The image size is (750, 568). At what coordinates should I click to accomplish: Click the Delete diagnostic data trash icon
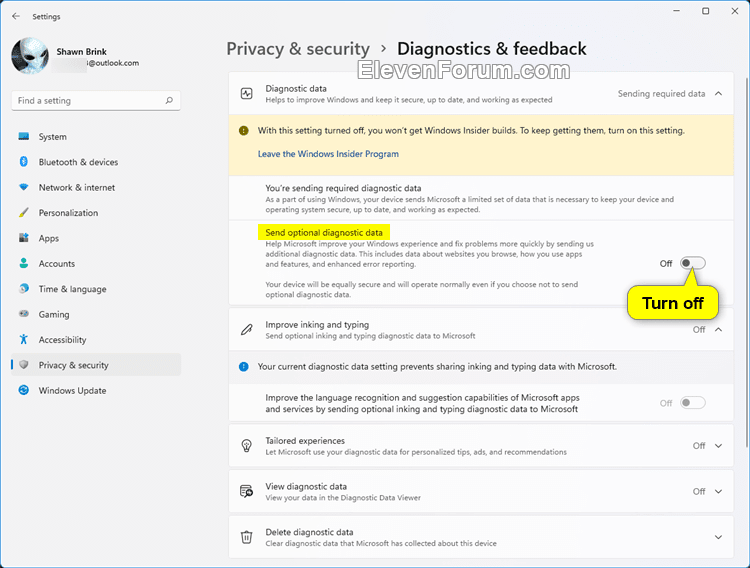(246, 537)
